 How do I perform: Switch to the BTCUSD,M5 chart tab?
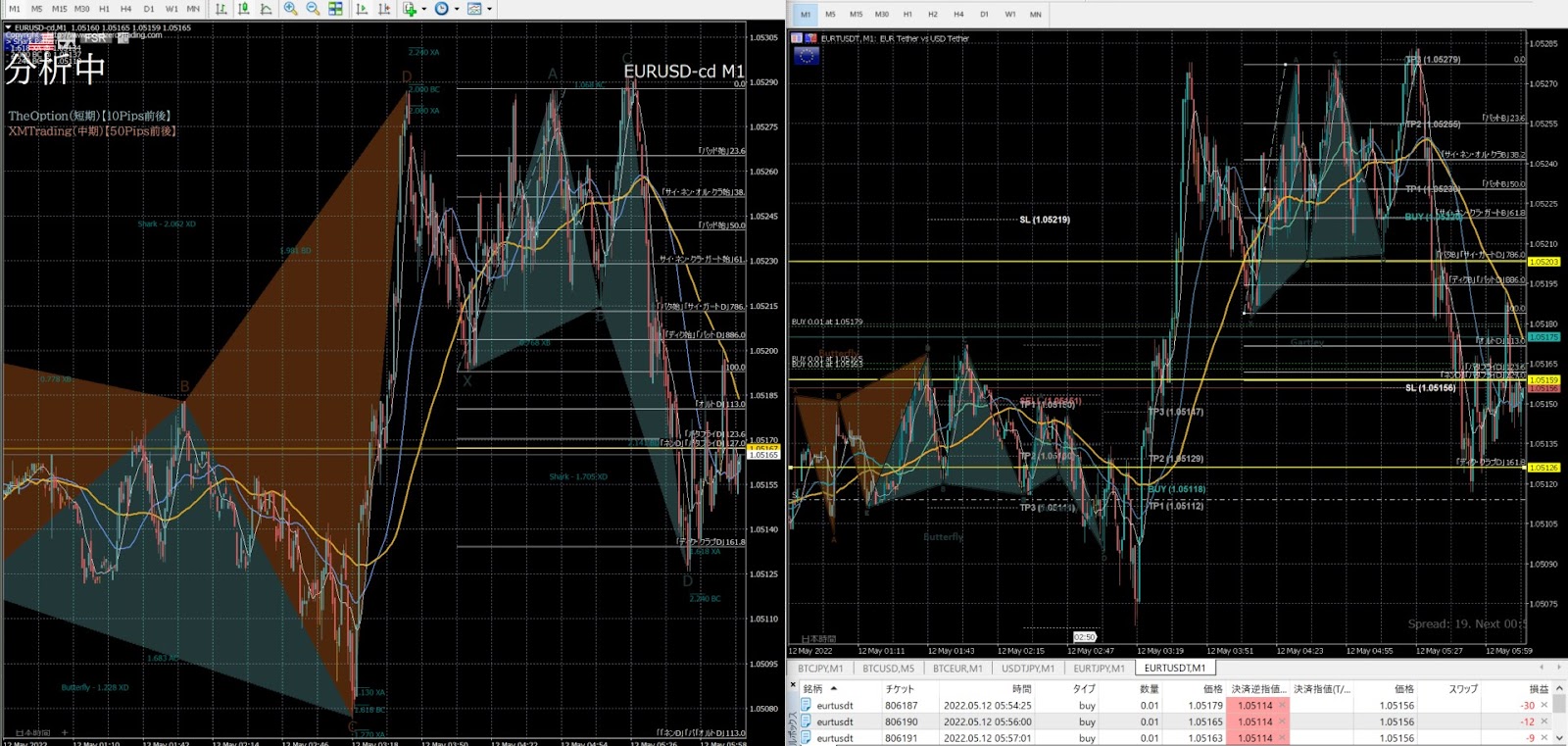pyautogui.click(x=888, y=669)
